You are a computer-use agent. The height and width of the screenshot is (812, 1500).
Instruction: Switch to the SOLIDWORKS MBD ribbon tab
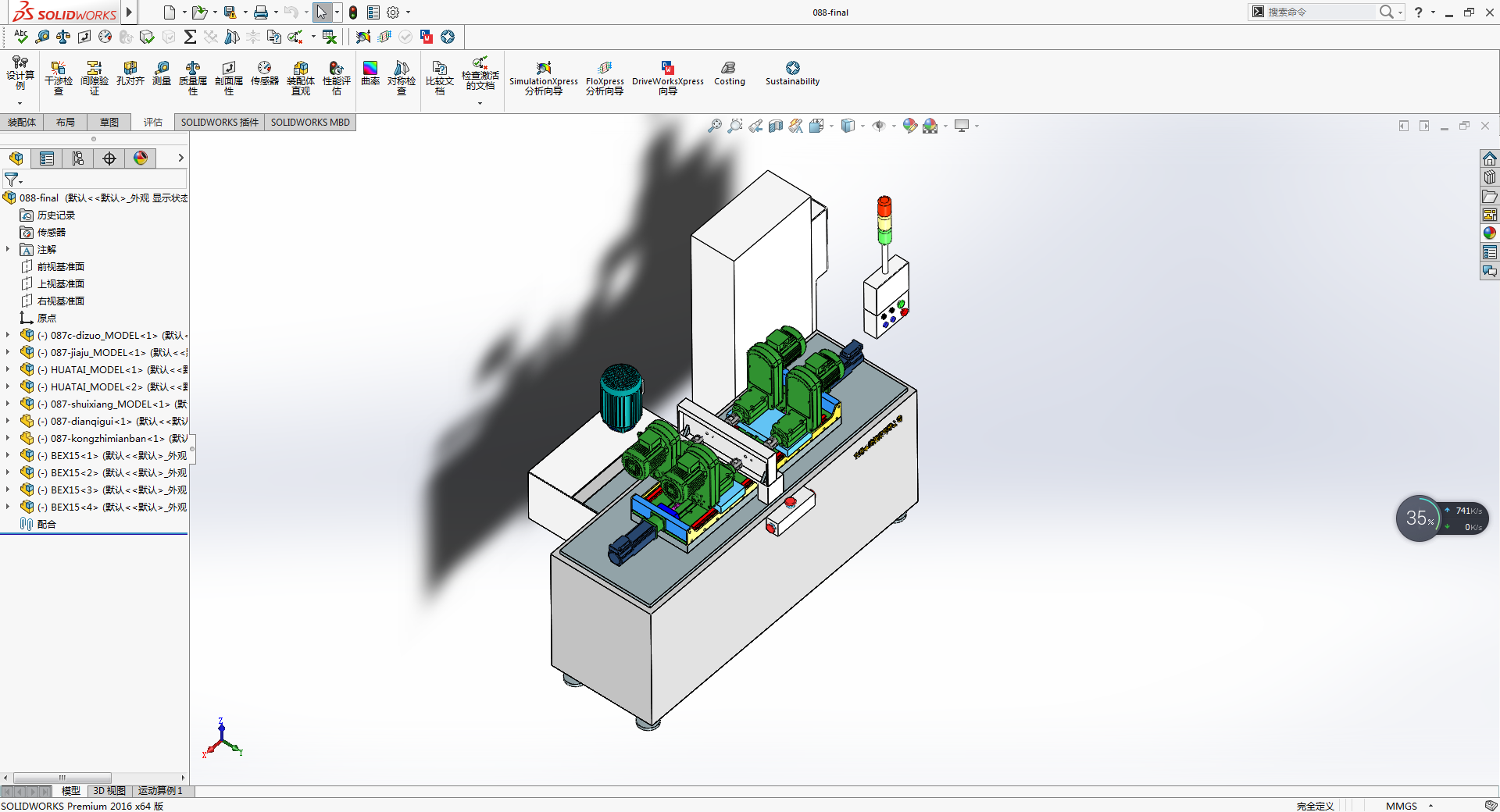(309, 122)
